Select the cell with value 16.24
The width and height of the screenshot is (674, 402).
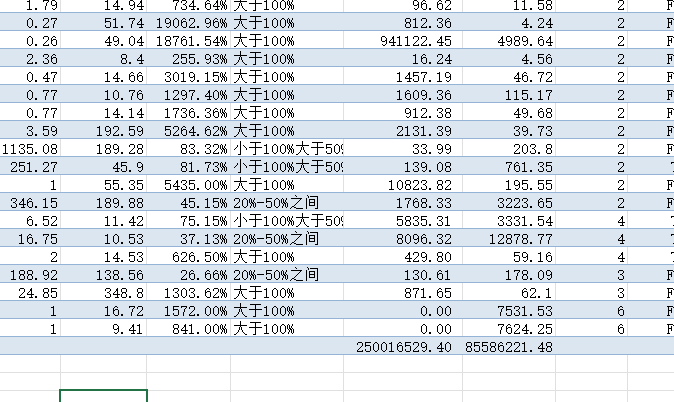403,58
